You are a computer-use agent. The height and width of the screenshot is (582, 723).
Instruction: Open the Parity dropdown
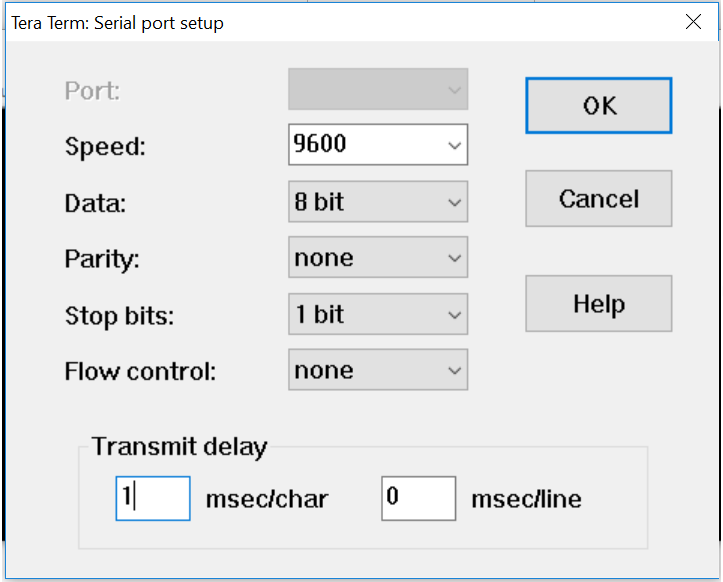[377, 258]
